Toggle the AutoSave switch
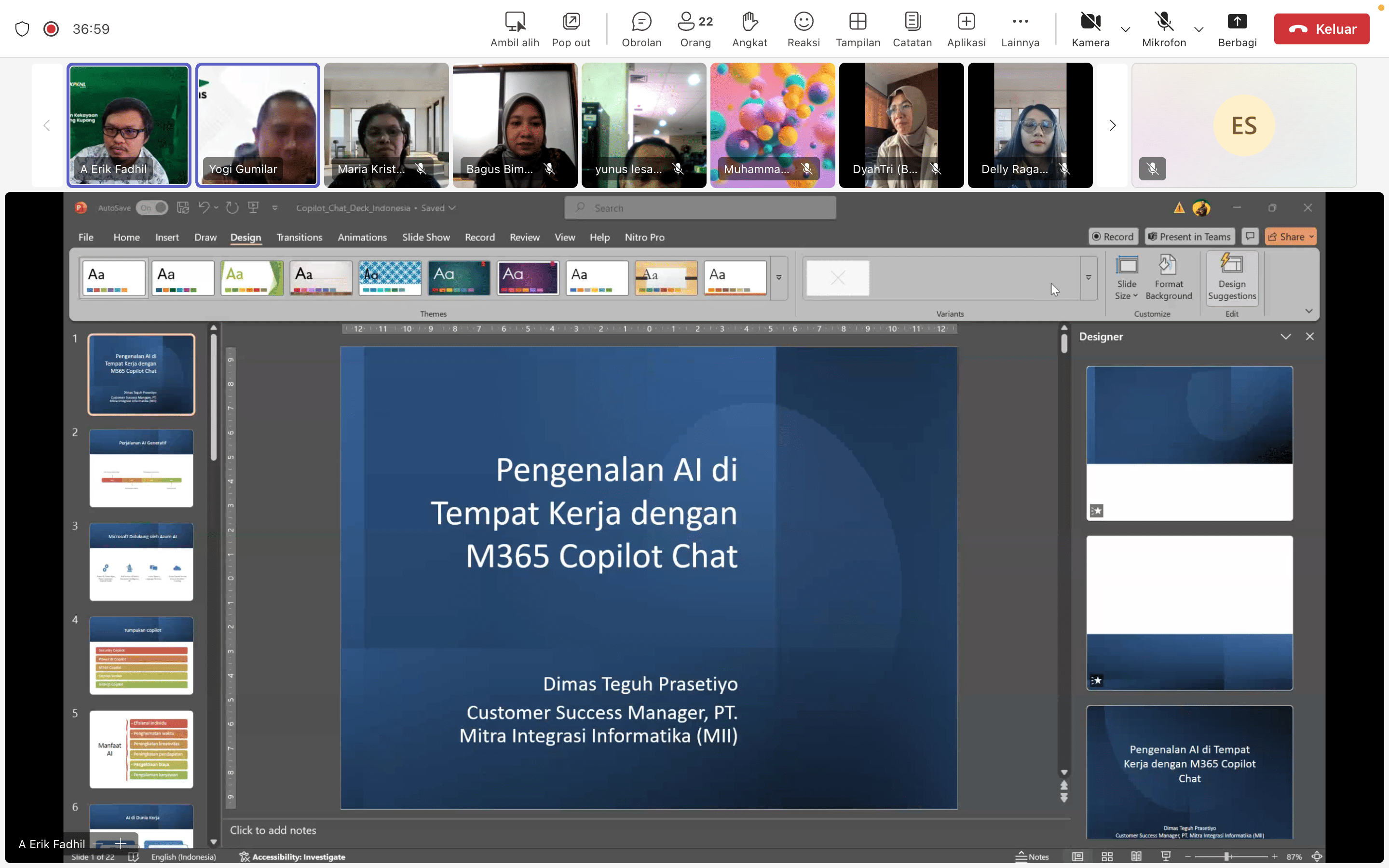1389x868 pixels. click(x=152, y=208)
